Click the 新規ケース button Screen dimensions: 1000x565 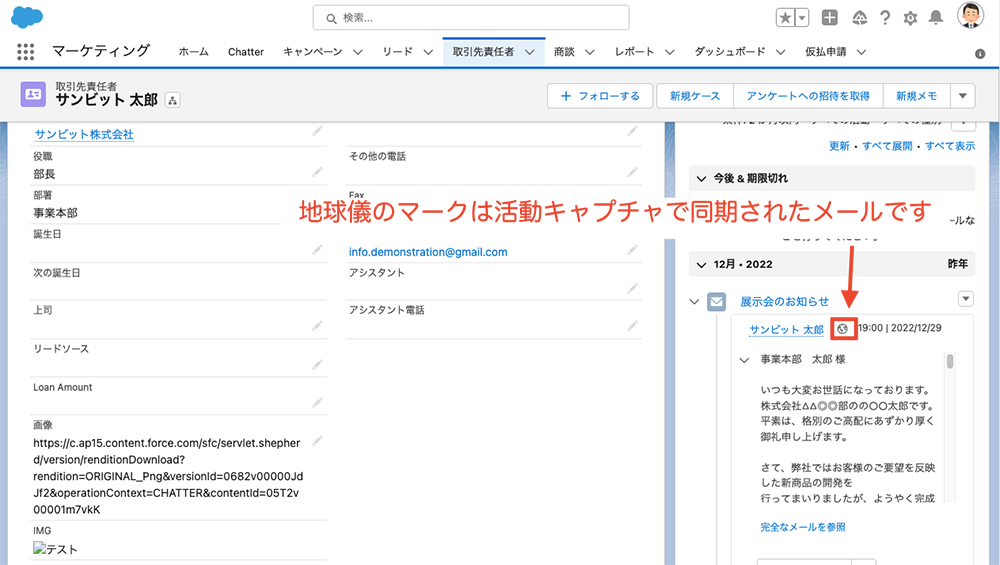coord(695,96)
